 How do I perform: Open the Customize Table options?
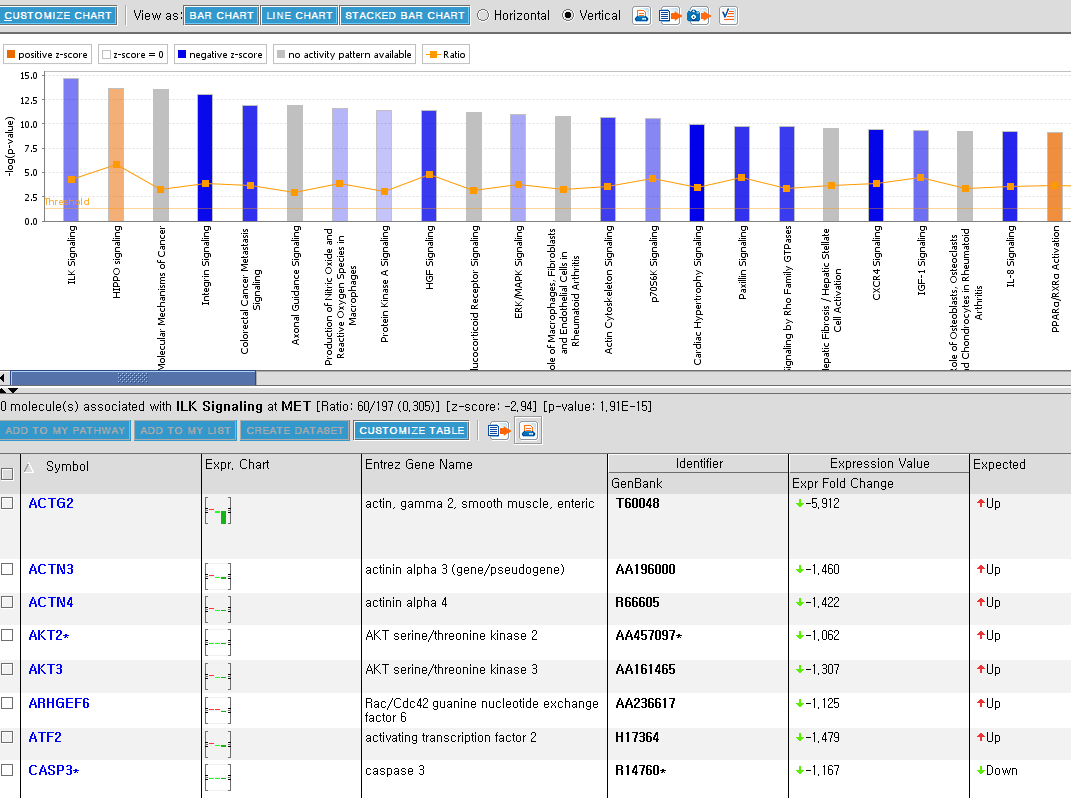[x=411, y=430]
